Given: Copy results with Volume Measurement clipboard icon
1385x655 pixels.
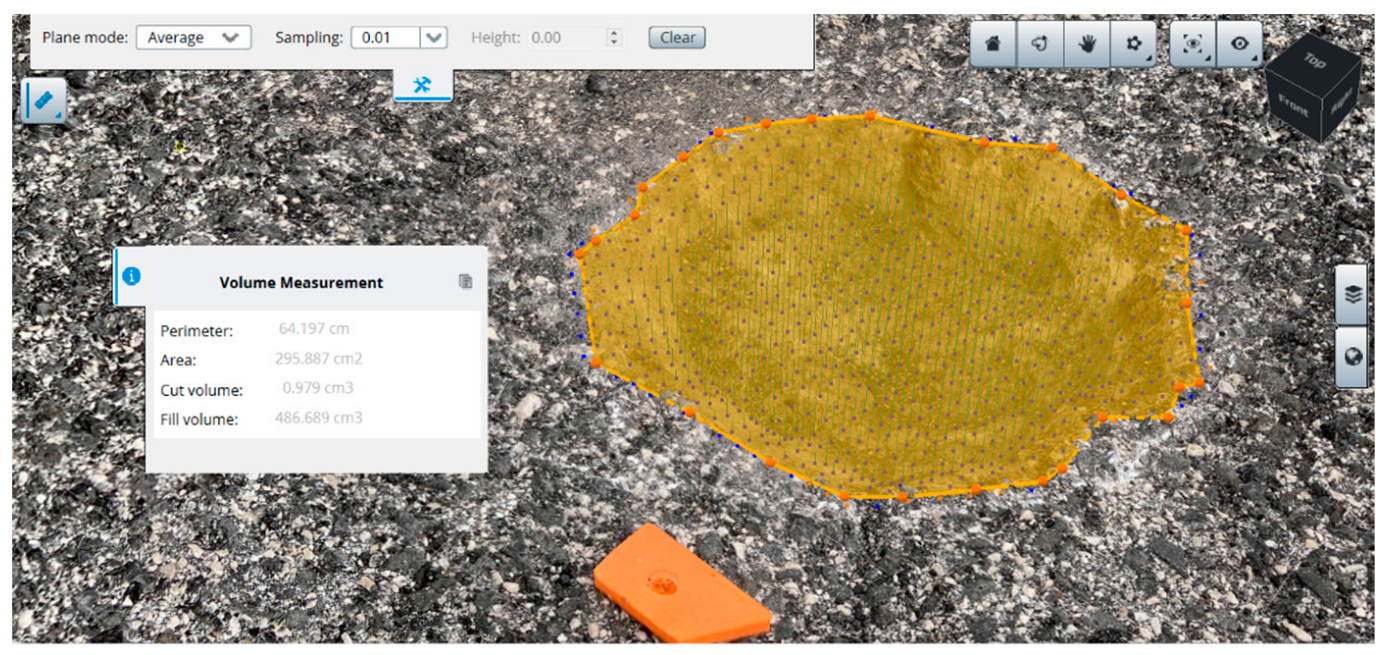Looking at the screenshot, I should coord(465,282).
